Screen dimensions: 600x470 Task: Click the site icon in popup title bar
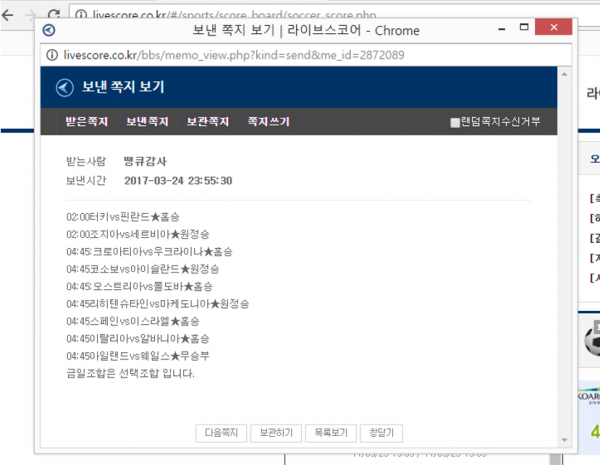point(49,30)
